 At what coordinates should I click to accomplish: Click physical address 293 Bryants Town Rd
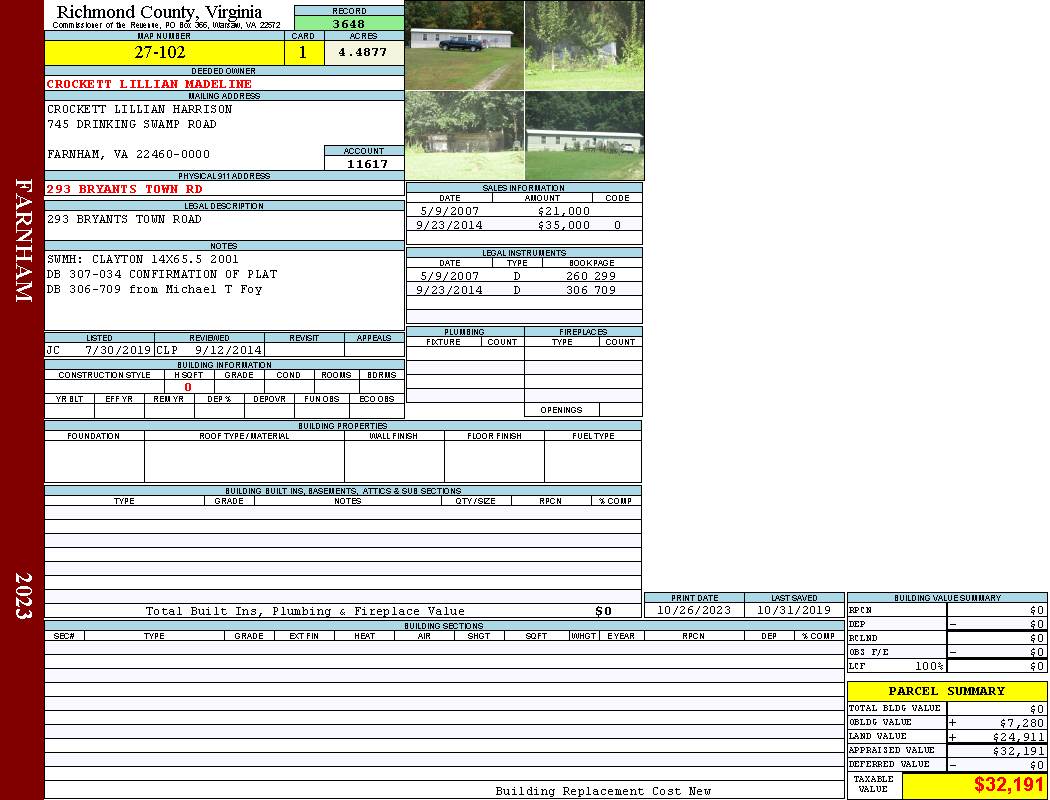click(x=125, y=189)
